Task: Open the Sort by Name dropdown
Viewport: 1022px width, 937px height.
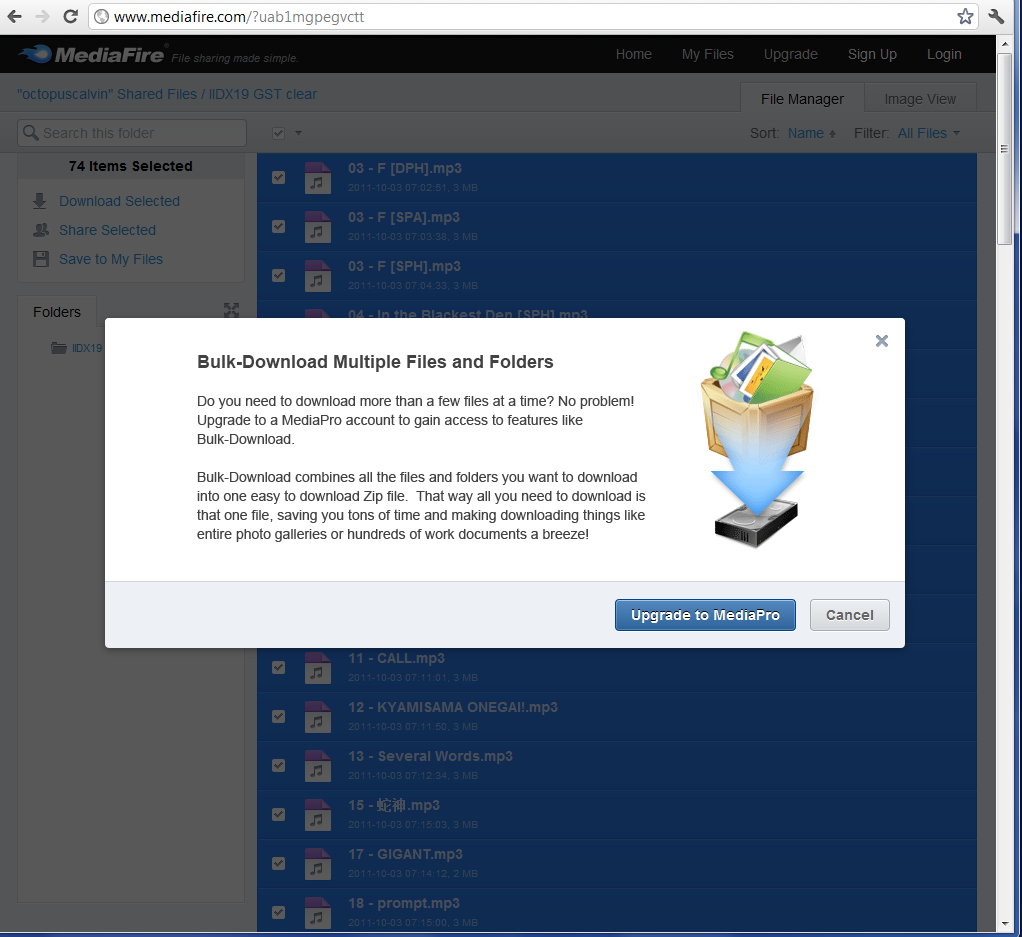Action: [811, 133]
